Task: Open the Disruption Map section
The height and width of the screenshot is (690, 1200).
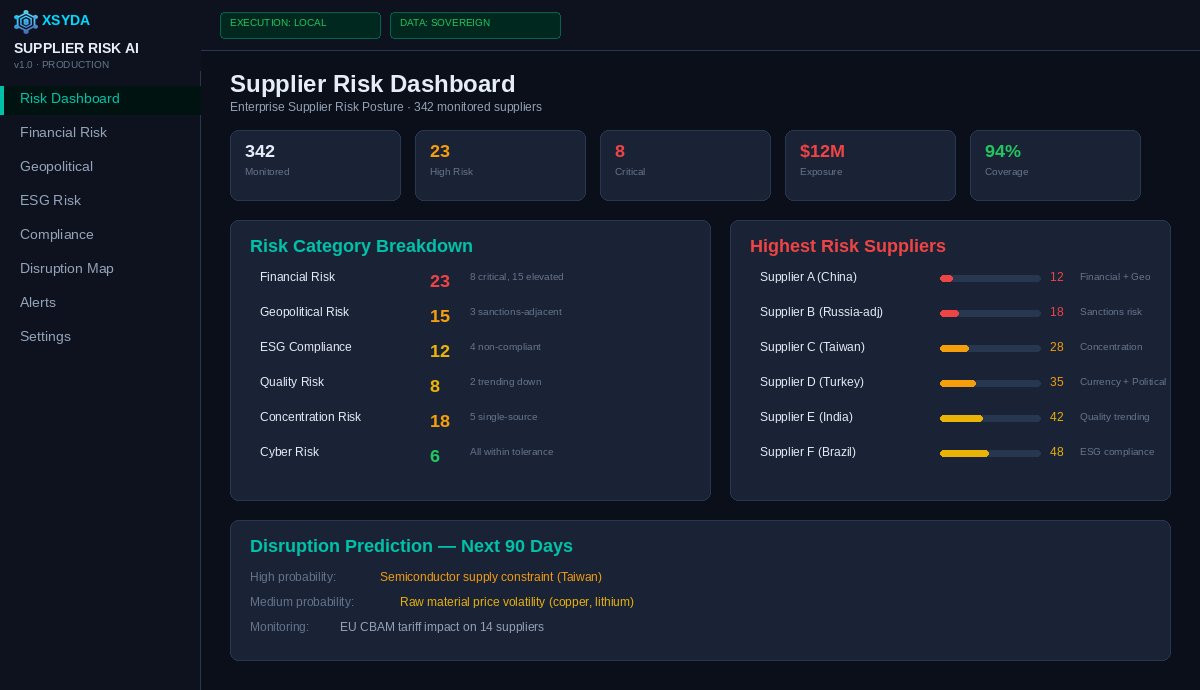Action: [x=66, y=268]
